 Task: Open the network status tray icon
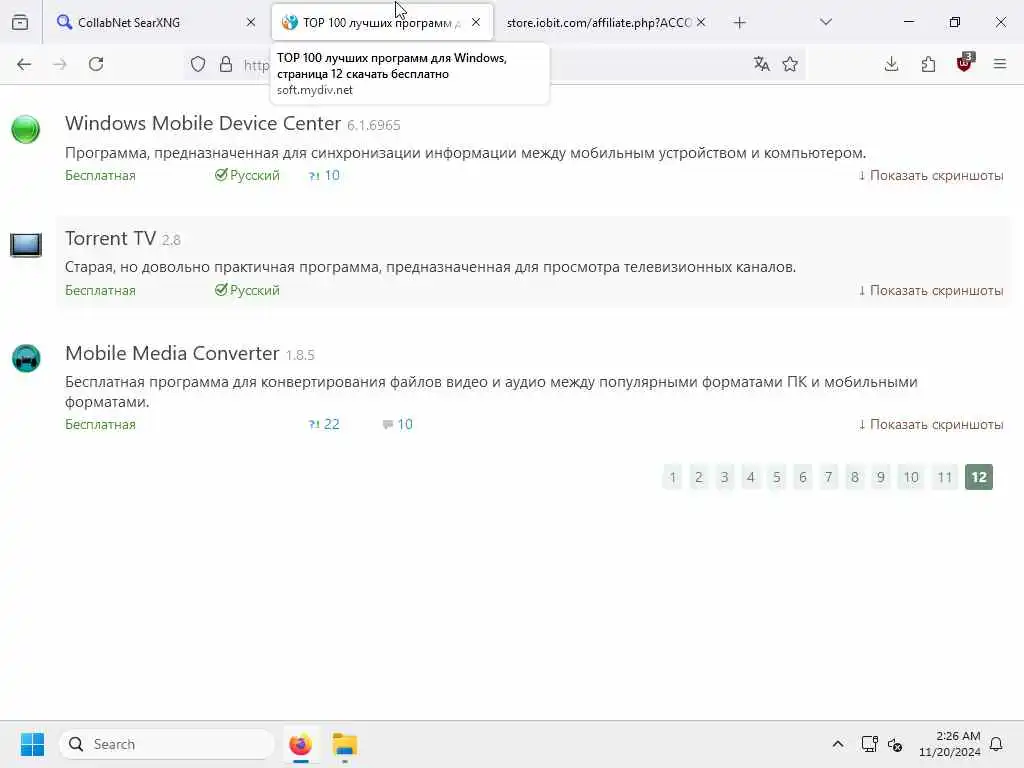pos(869,744)
